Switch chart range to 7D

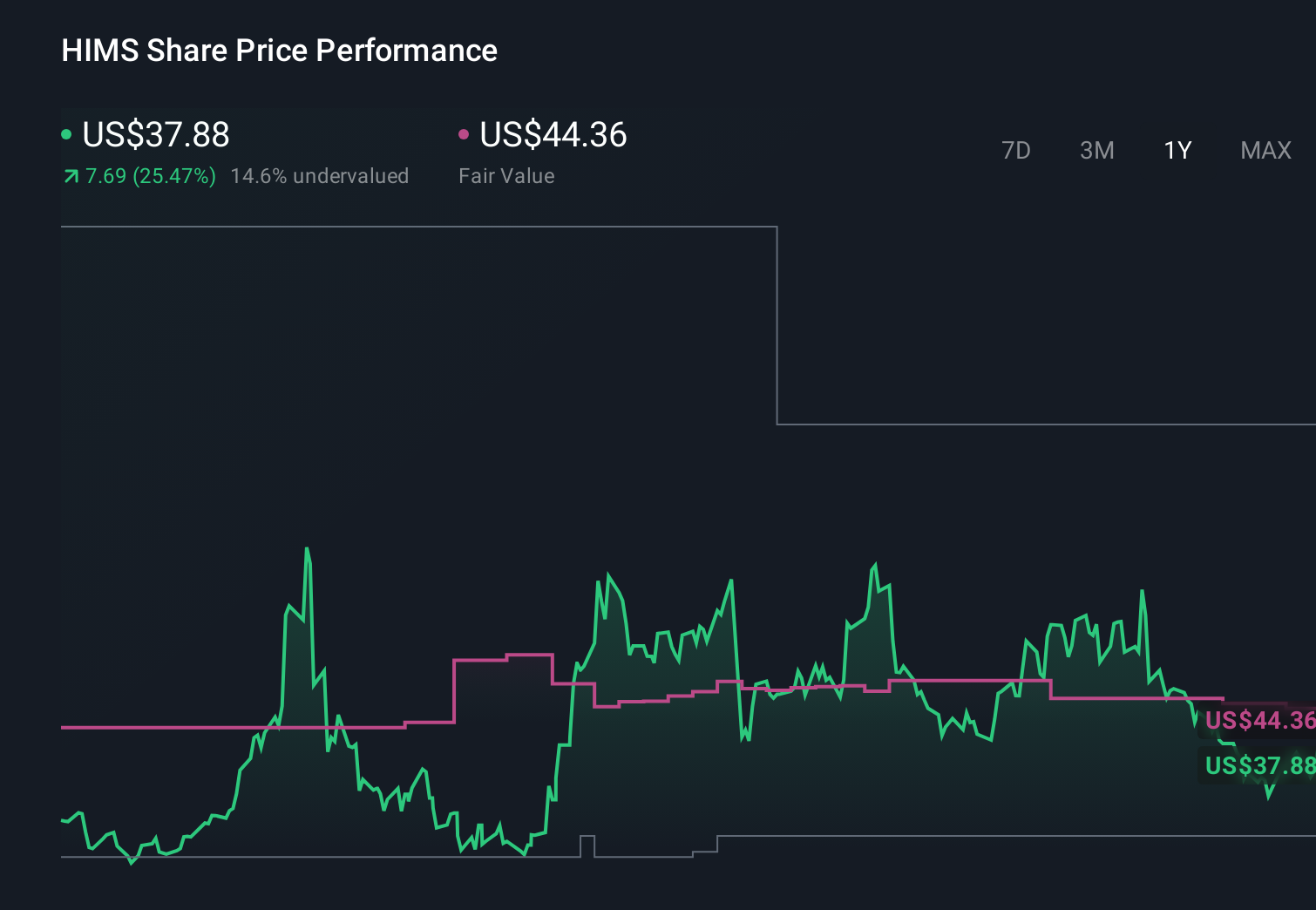coord(1017,150)
